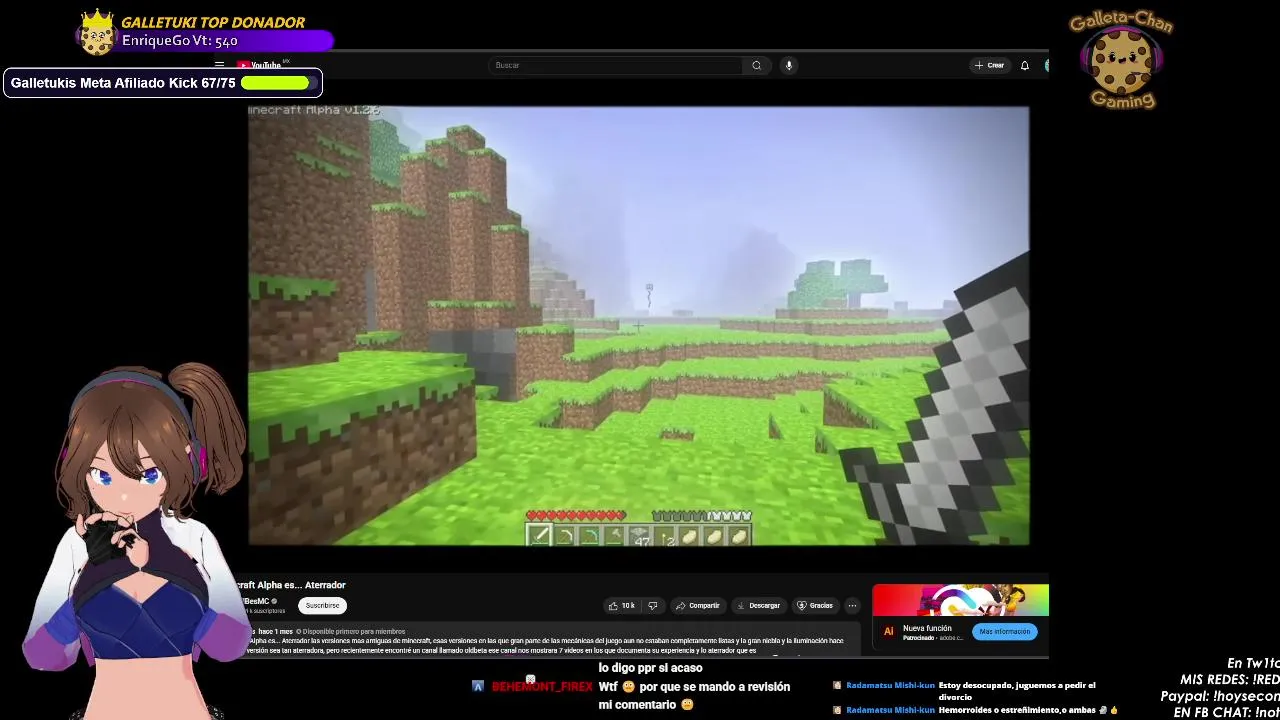Dislike the video with thumbs-down
This screenshot has height=720, width=1280.
click(653, 605)
